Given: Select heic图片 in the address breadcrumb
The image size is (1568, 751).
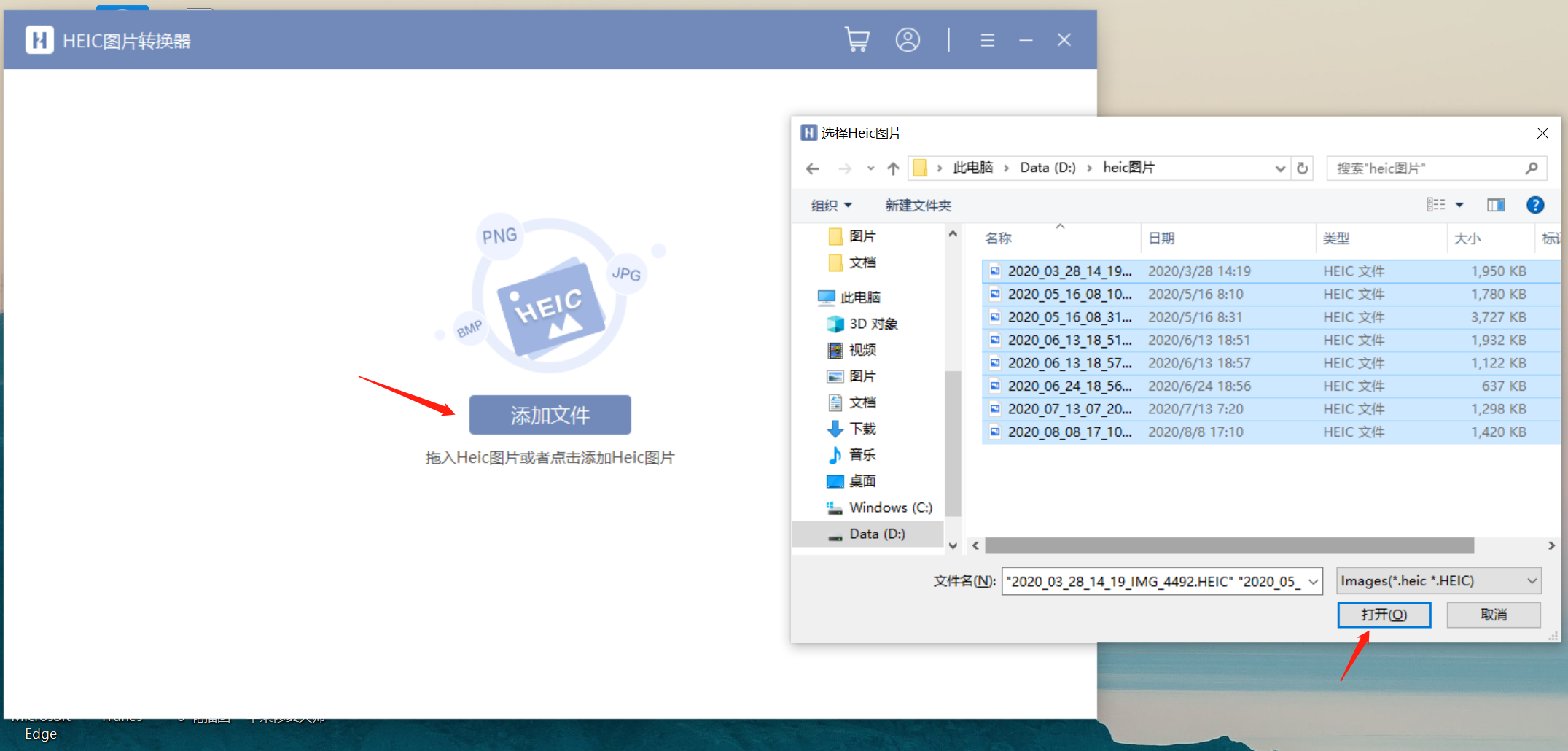Looking at the screenshot, I should [x=1128, y=168].
